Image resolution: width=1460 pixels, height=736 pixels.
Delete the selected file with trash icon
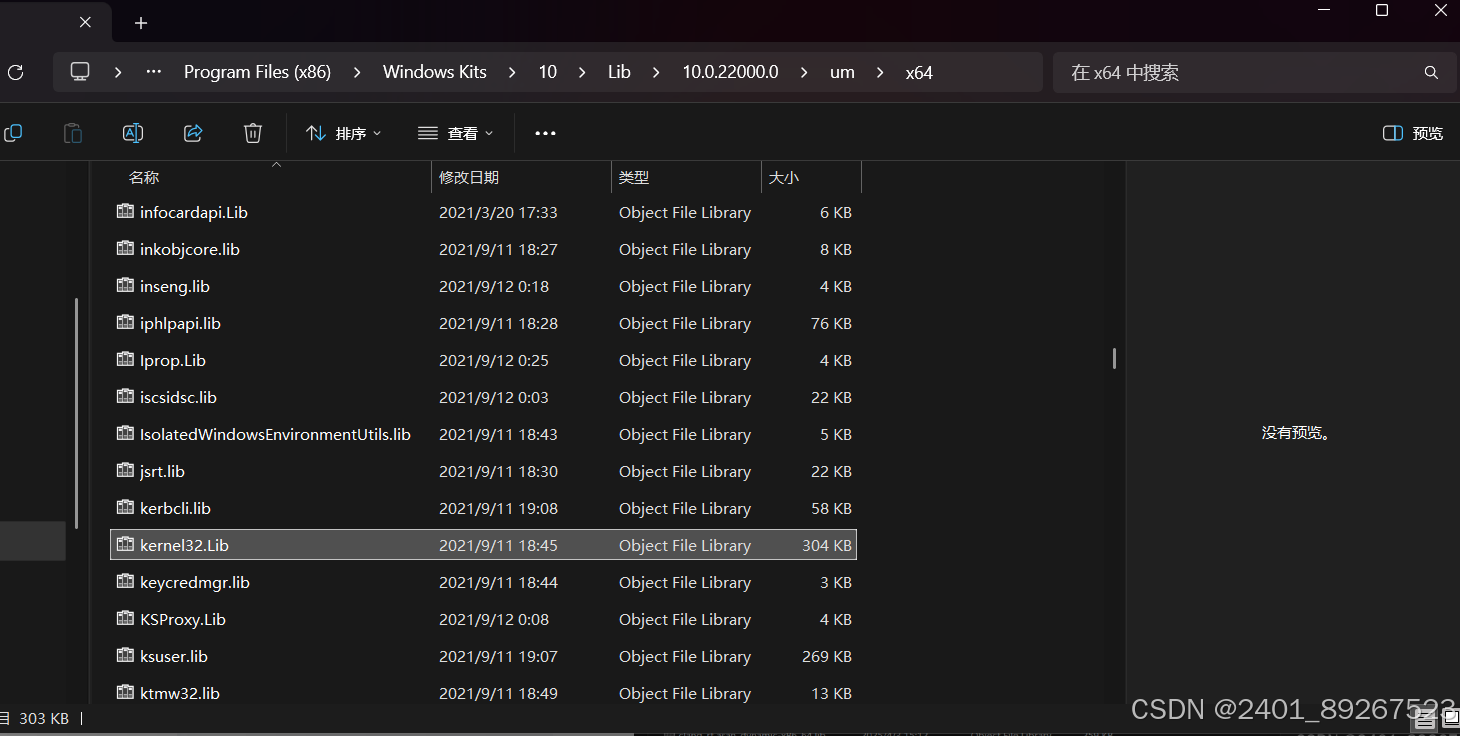coord(253,133)
